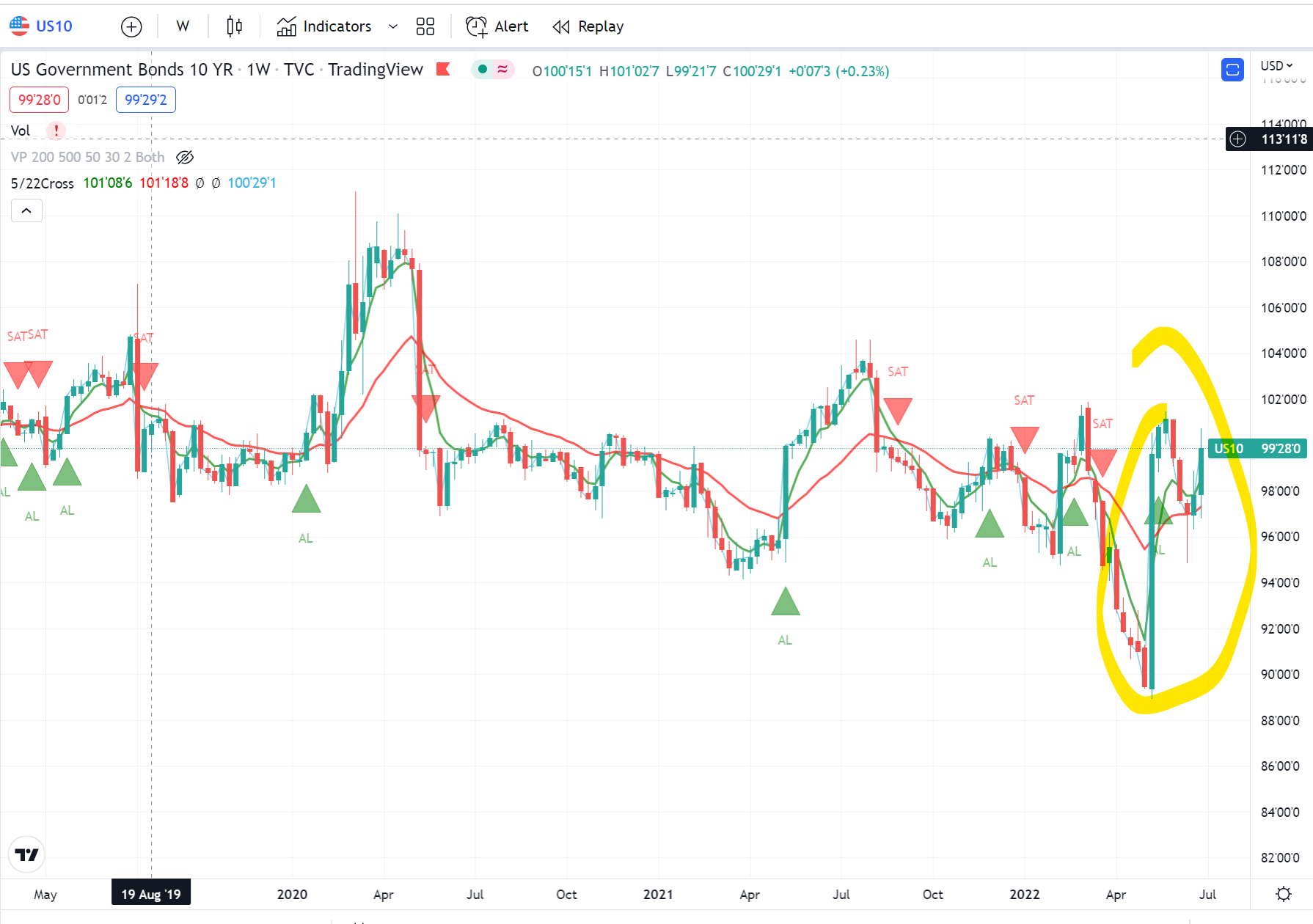Open chart settings gear icon
Screen dimensions: 1313x924
click(x=1283, y=894)
